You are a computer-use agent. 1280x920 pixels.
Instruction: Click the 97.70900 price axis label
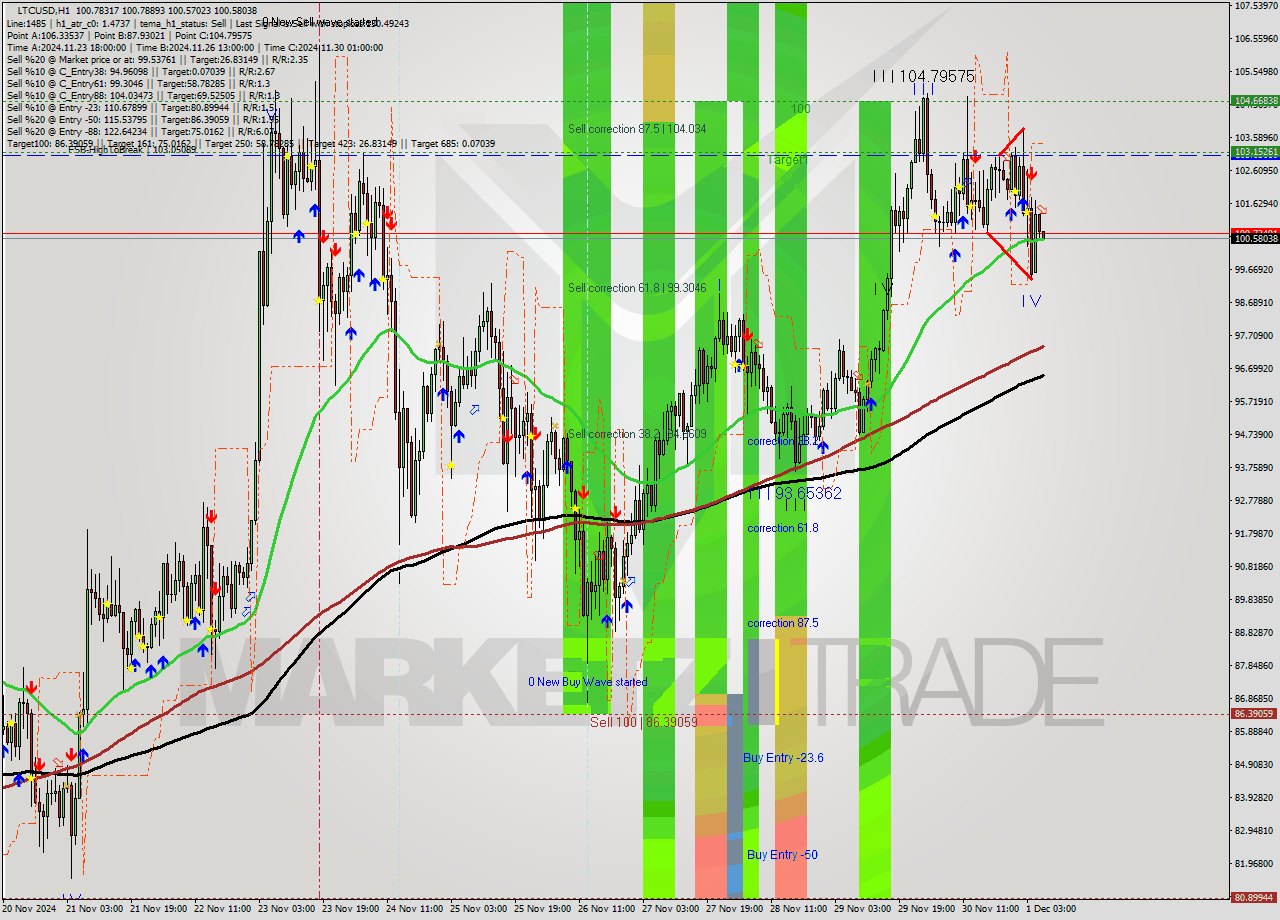1256,336
